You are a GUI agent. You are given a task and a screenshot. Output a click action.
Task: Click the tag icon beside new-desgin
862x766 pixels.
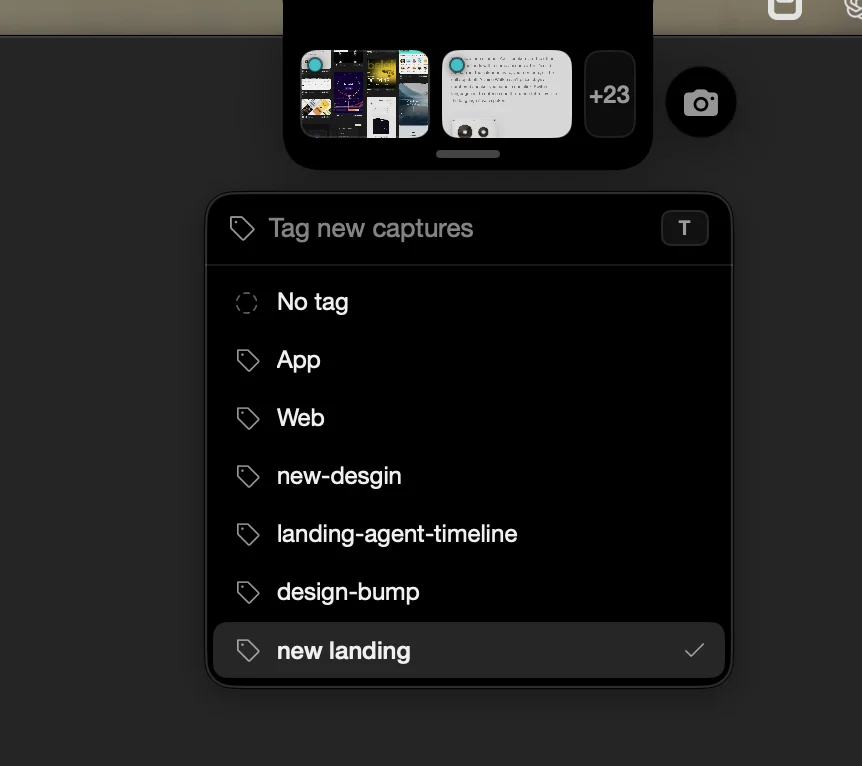(x=248, y=477)
